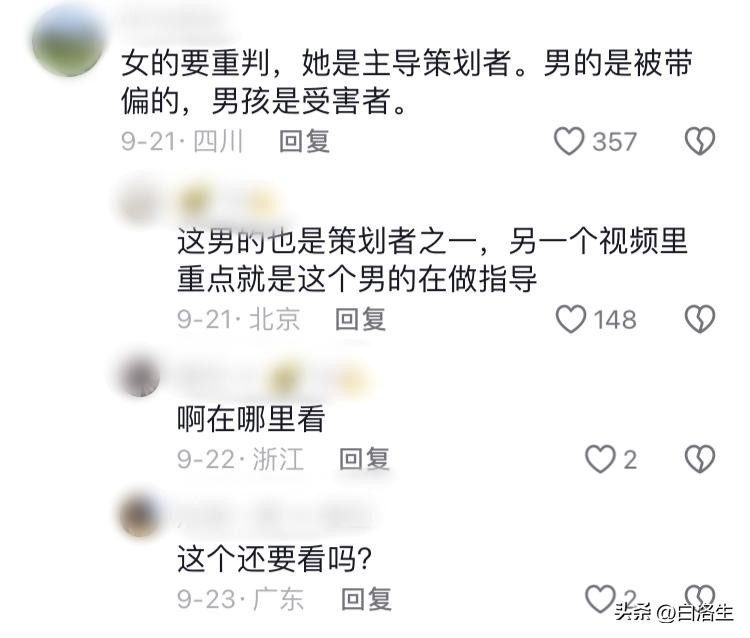Like the Guangdong reply '这个还要看吗?'
Image resolution: width=750 pixels, height=638 pixels.
click(600, 599)
